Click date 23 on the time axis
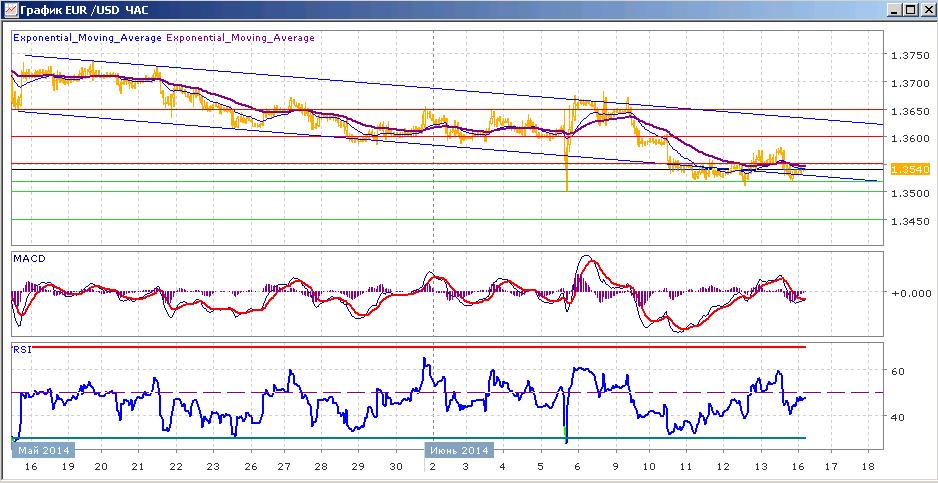 [x=213, y=467]
